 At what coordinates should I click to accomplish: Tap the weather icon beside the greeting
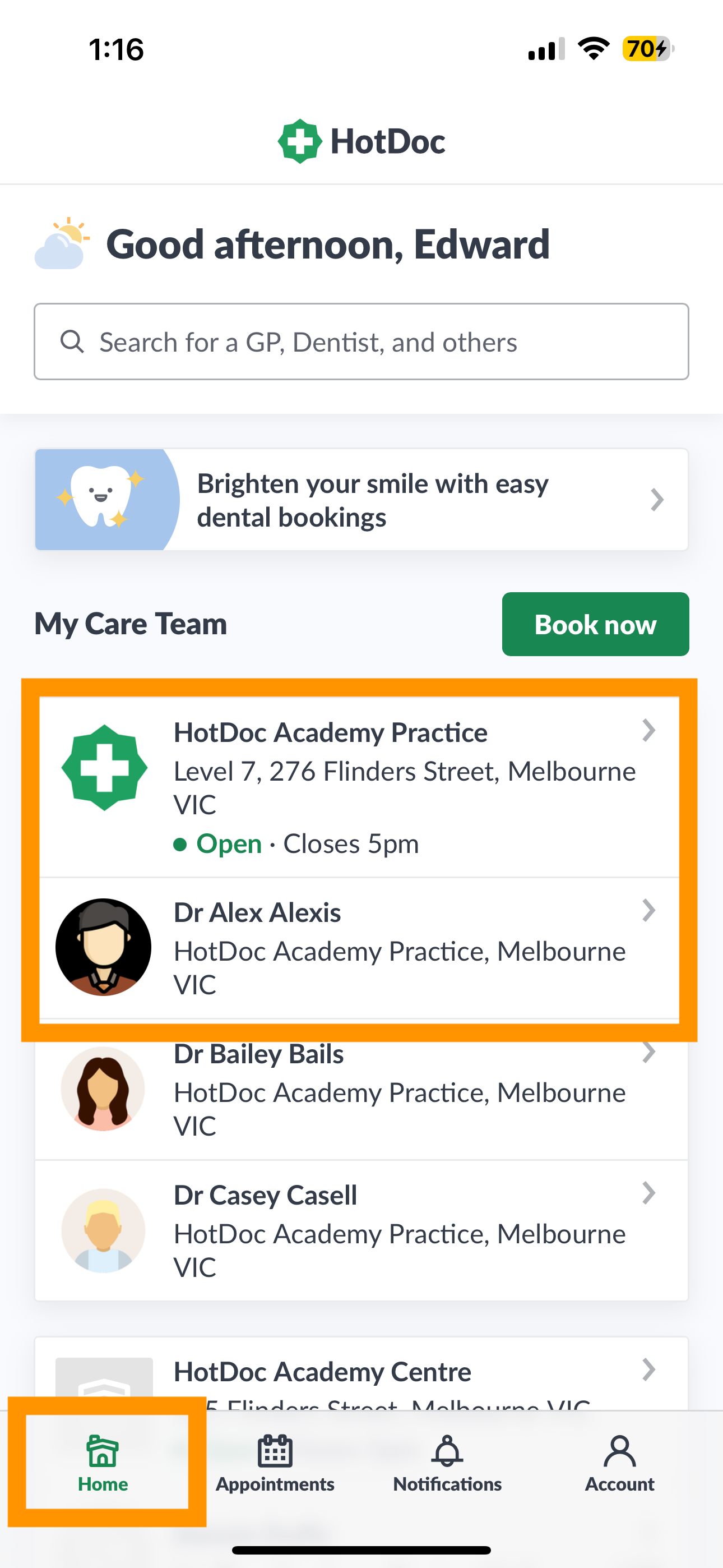coord(62,243)
